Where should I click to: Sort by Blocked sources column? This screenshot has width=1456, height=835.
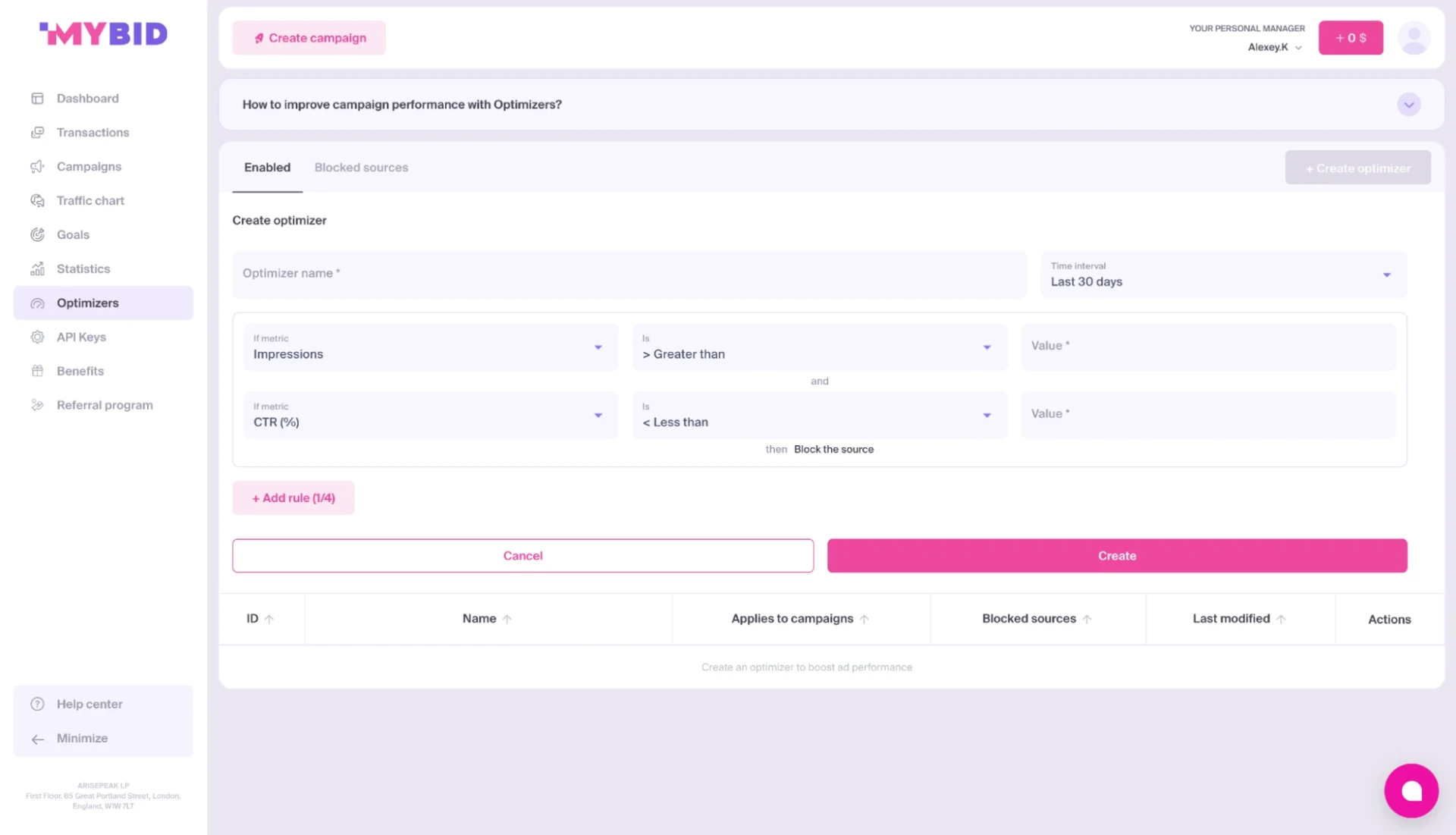click(x=1037, y=619)
